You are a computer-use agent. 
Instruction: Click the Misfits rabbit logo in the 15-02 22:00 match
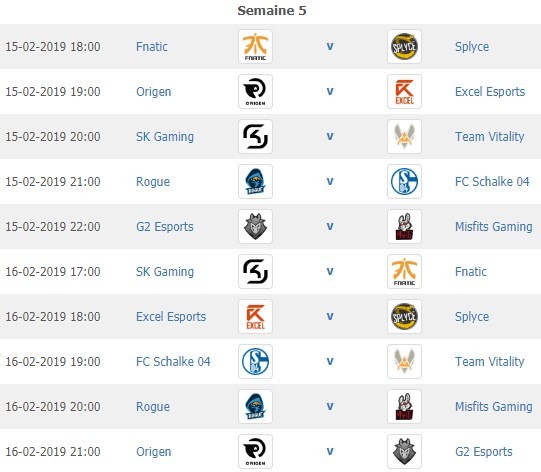click(x=404, y=227)
